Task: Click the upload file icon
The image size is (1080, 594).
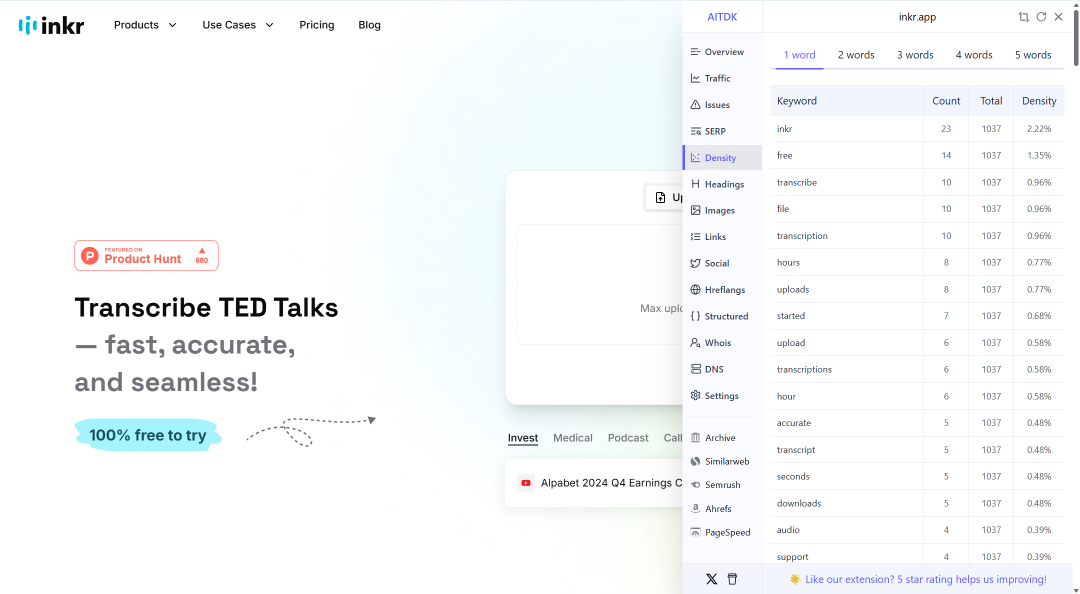Action: 661,198
